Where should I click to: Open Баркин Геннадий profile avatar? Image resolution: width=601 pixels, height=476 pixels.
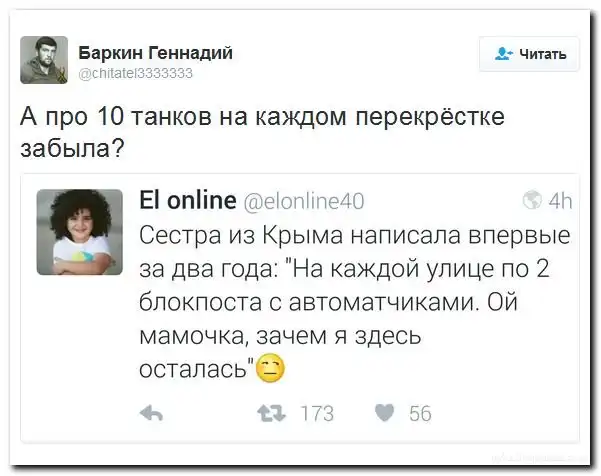coord(44,60)
